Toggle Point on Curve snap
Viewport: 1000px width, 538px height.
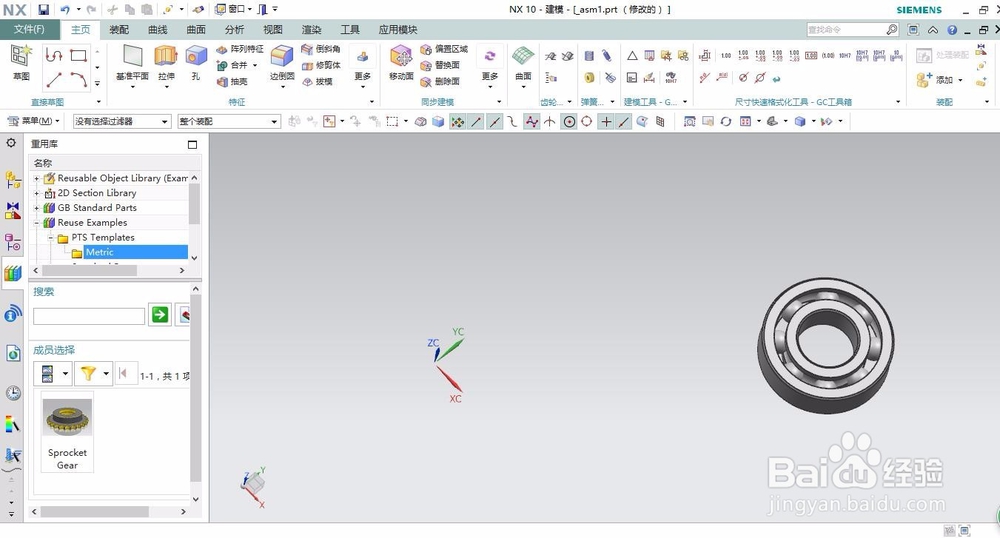(624, 122)
